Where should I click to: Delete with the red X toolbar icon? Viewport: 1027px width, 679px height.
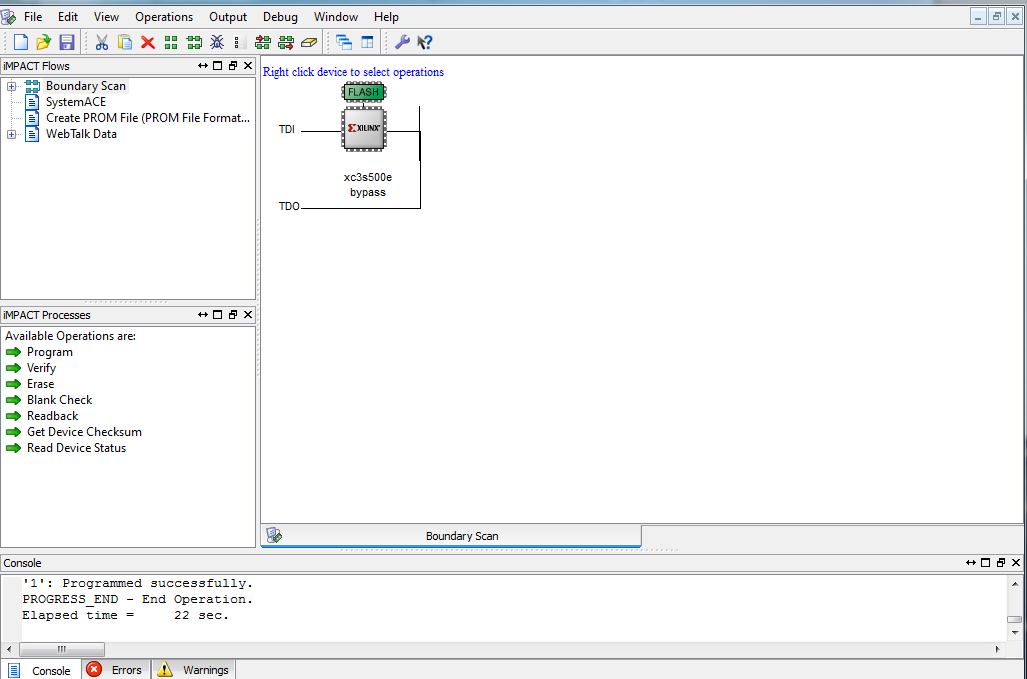click(148, 43)
